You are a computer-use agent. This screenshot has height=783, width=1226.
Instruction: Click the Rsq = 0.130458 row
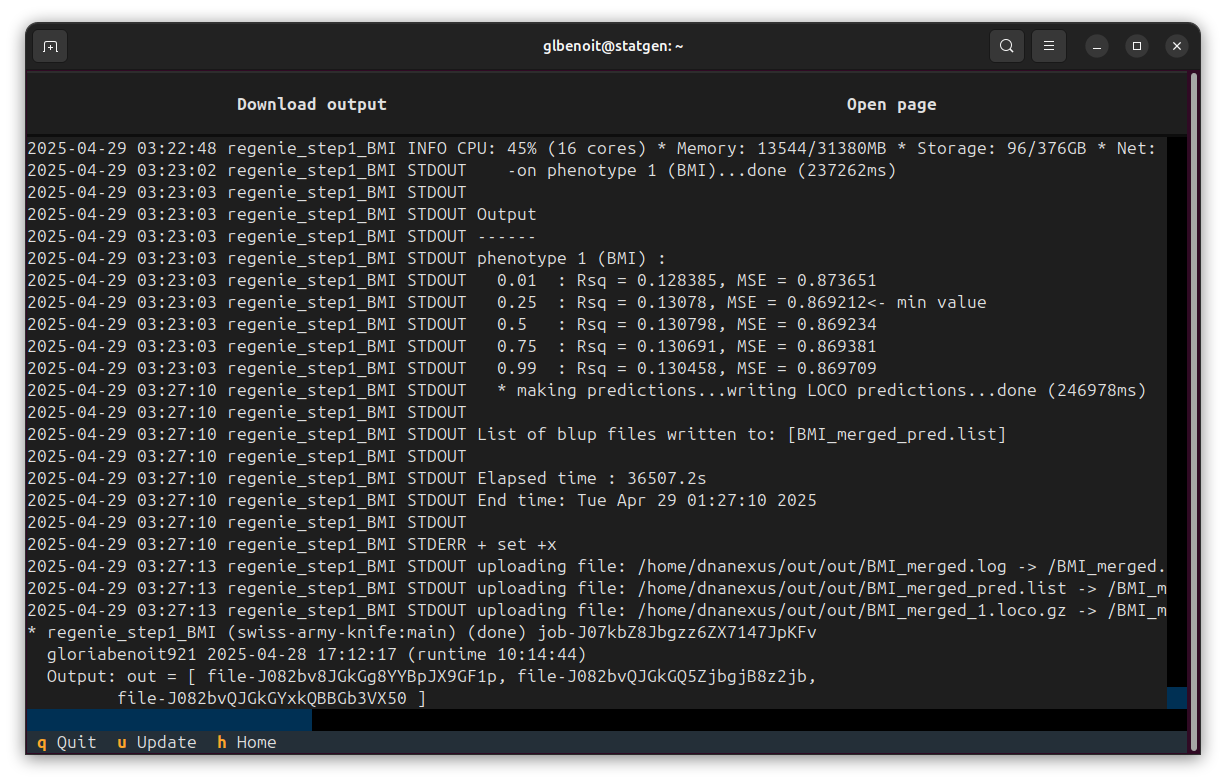click(x=452, y=368)
